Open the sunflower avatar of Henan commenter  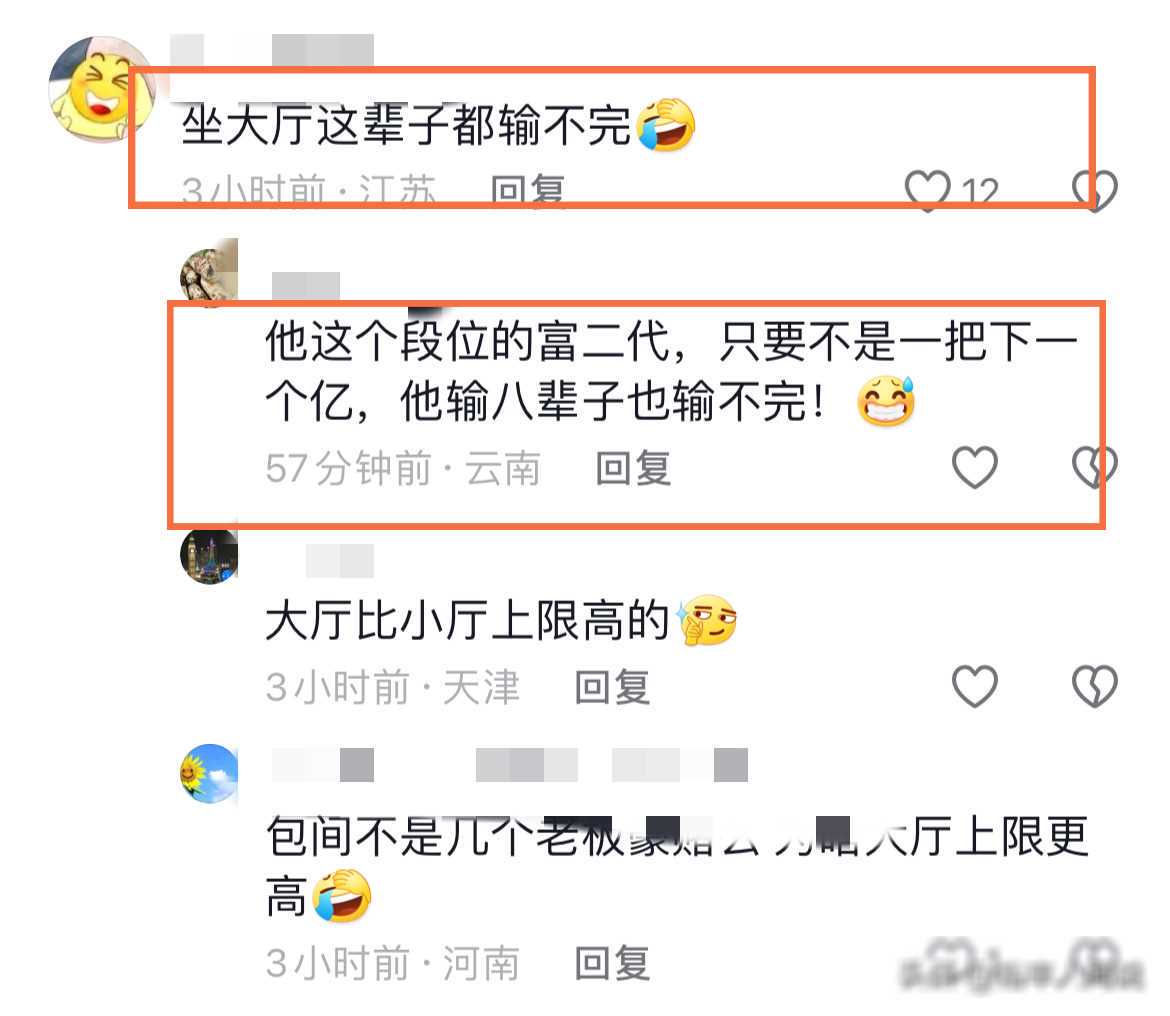point(209,773)
